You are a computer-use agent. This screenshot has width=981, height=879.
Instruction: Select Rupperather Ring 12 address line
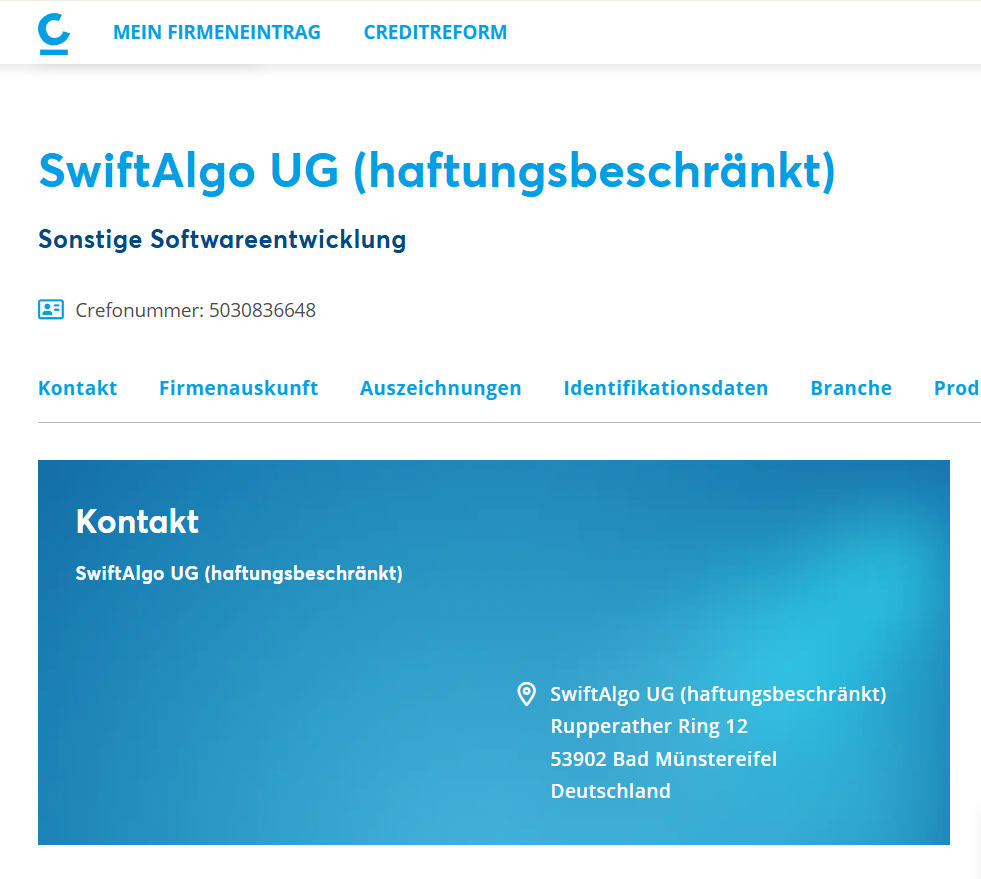649,726
